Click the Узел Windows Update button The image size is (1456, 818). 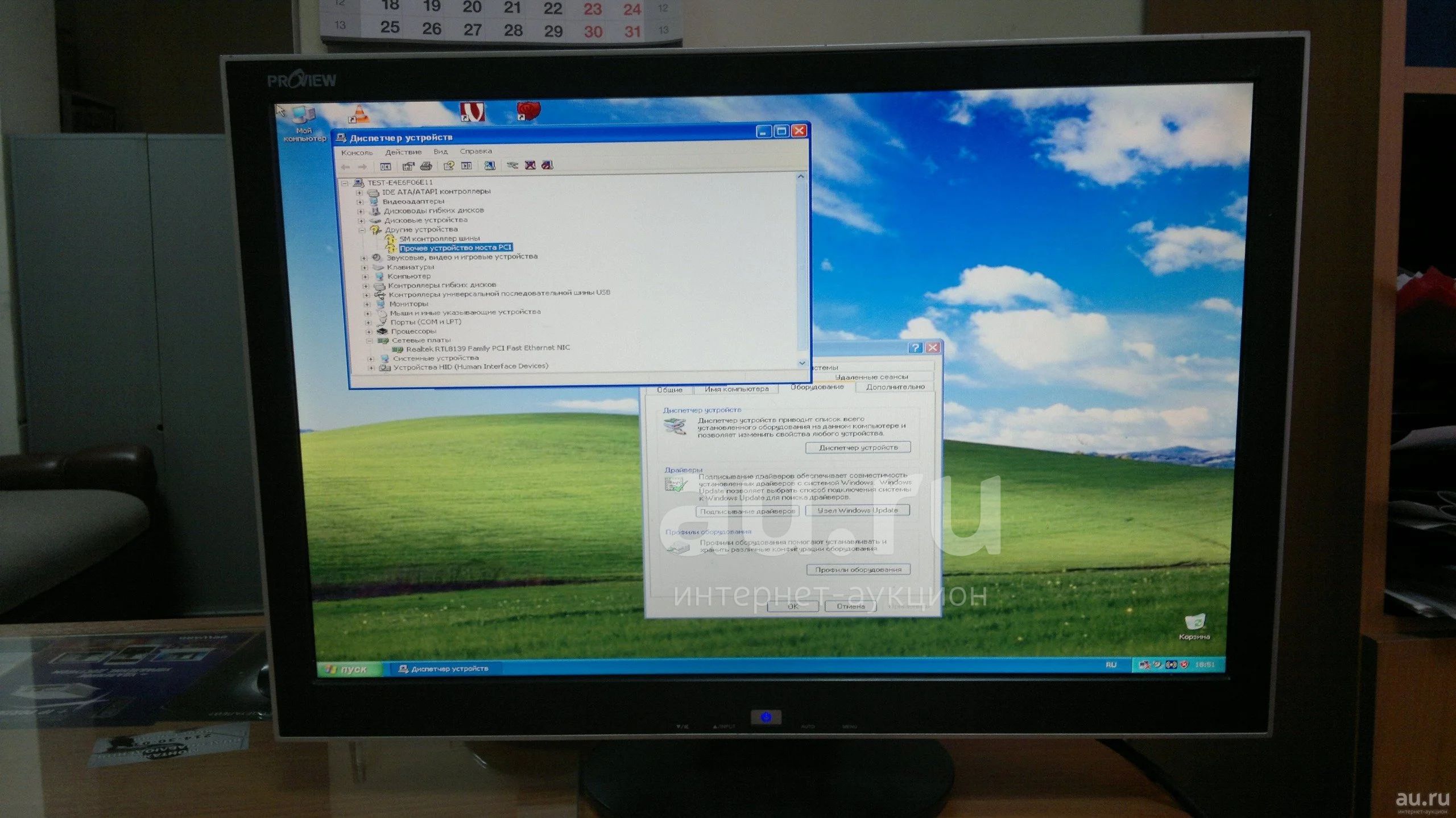[x=858, y=510]
